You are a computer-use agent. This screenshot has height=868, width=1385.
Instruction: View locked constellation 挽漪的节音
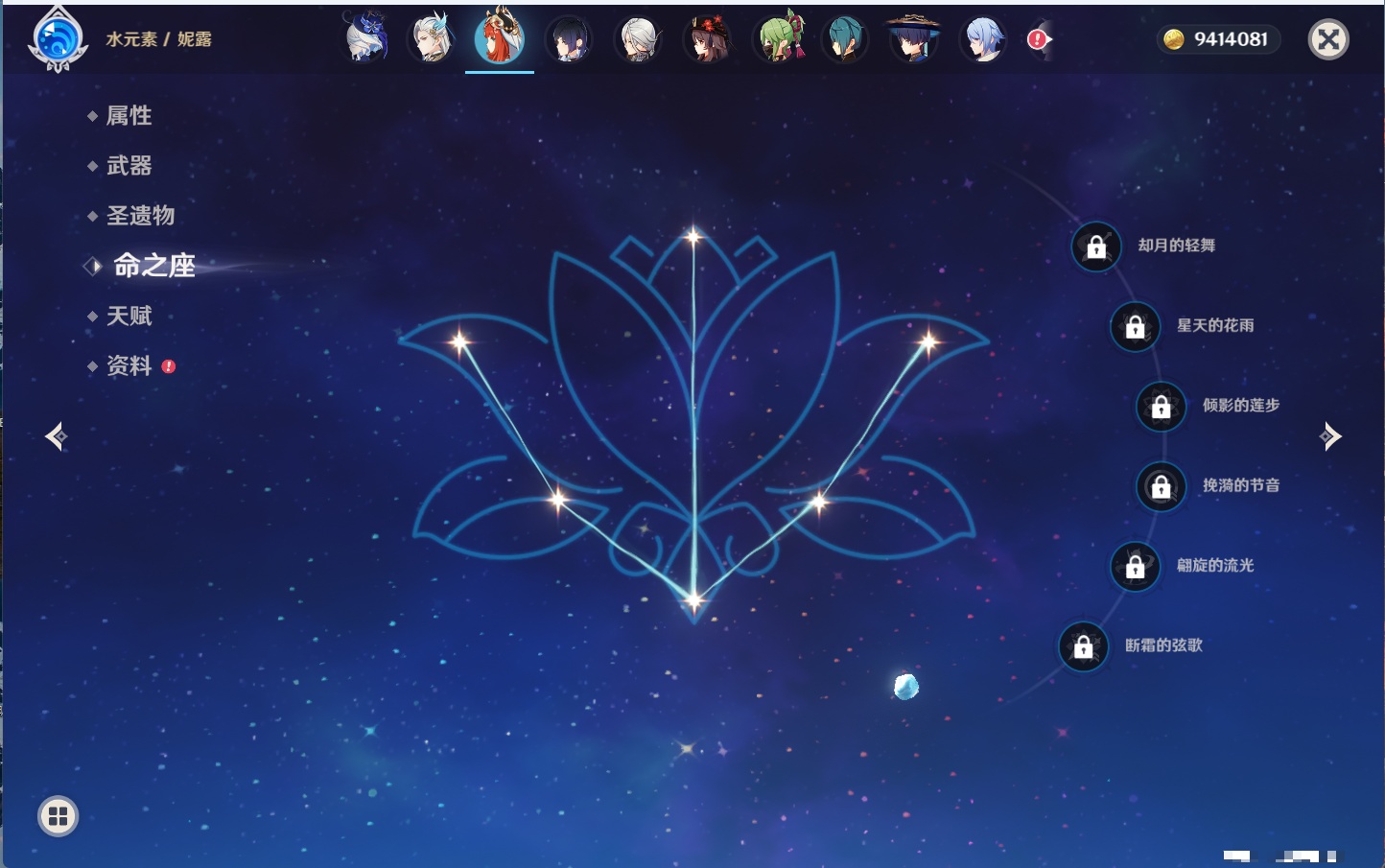(x=1161, y=486)
